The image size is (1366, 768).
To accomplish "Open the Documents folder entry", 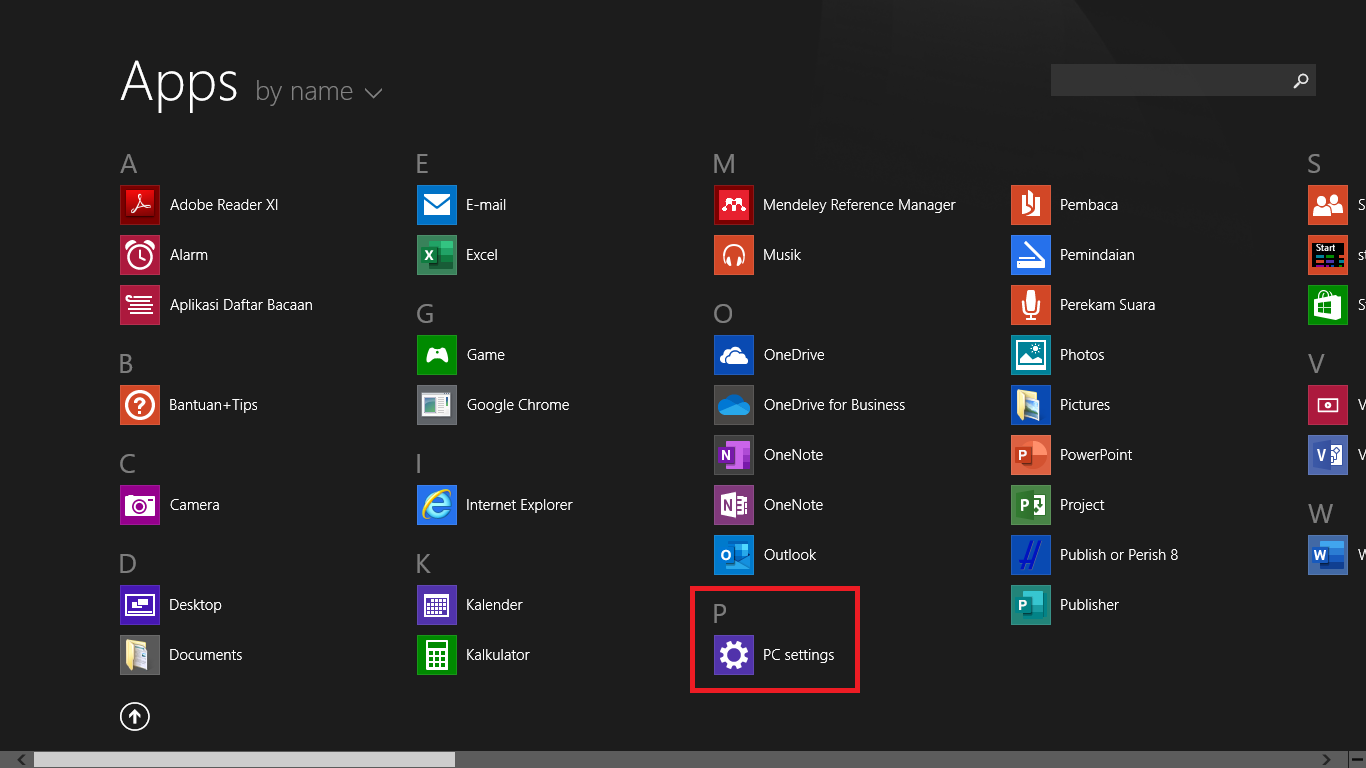I will [x=181, y=655].
